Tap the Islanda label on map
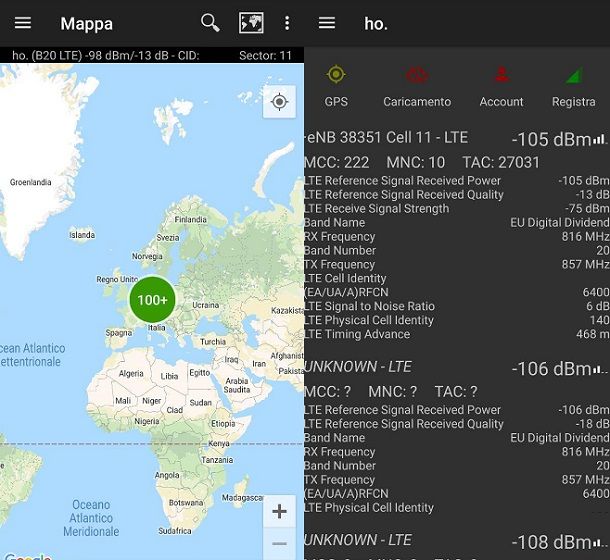 (82, 235)
